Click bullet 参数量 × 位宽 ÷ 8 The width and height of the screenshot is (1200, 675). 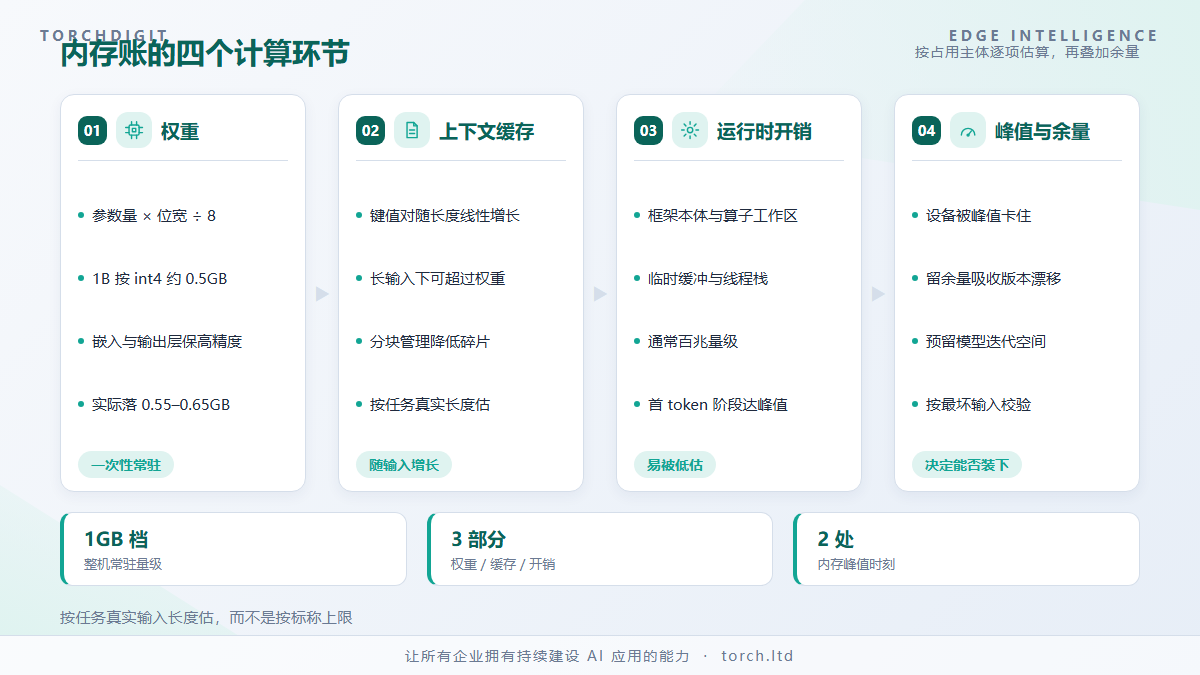(x=154, y=216)
